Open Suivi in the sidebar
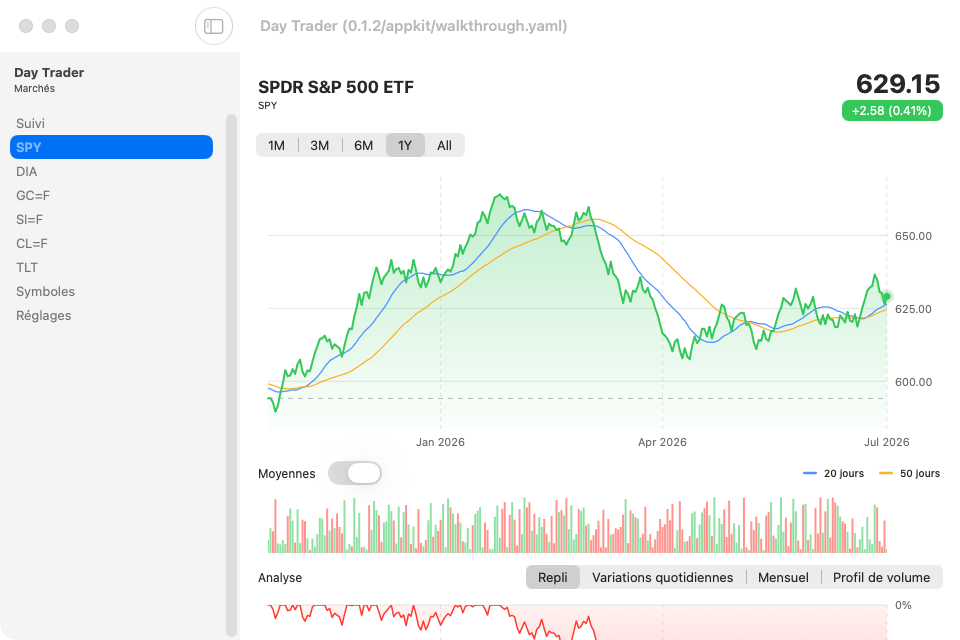The width and height of the screenshot is (960, 640). (111, 123)
